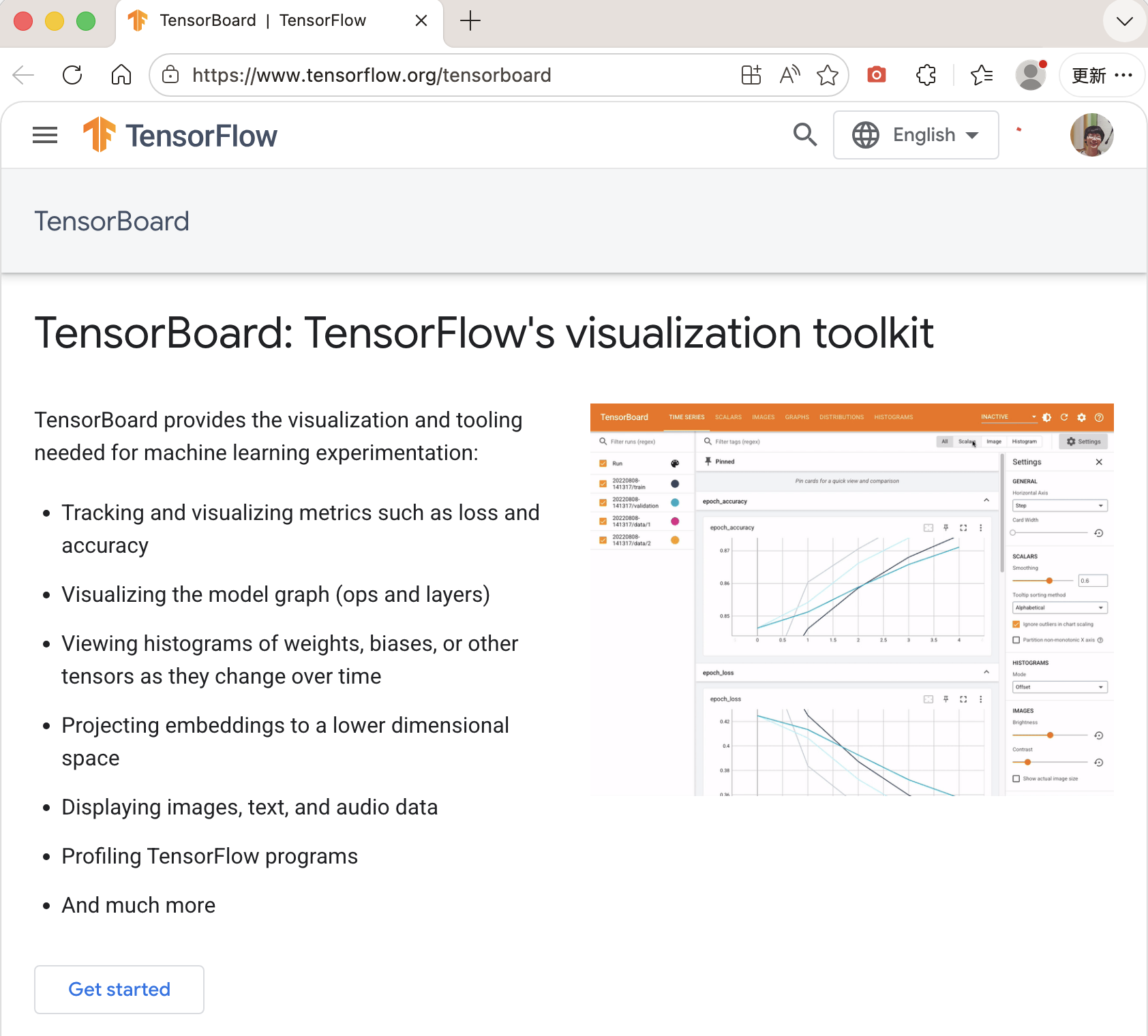Viewport: 1148px width, 1036px height.
Task: Open the Alphabetical tooltip sorting dropdown
Action: (1060, 607)
